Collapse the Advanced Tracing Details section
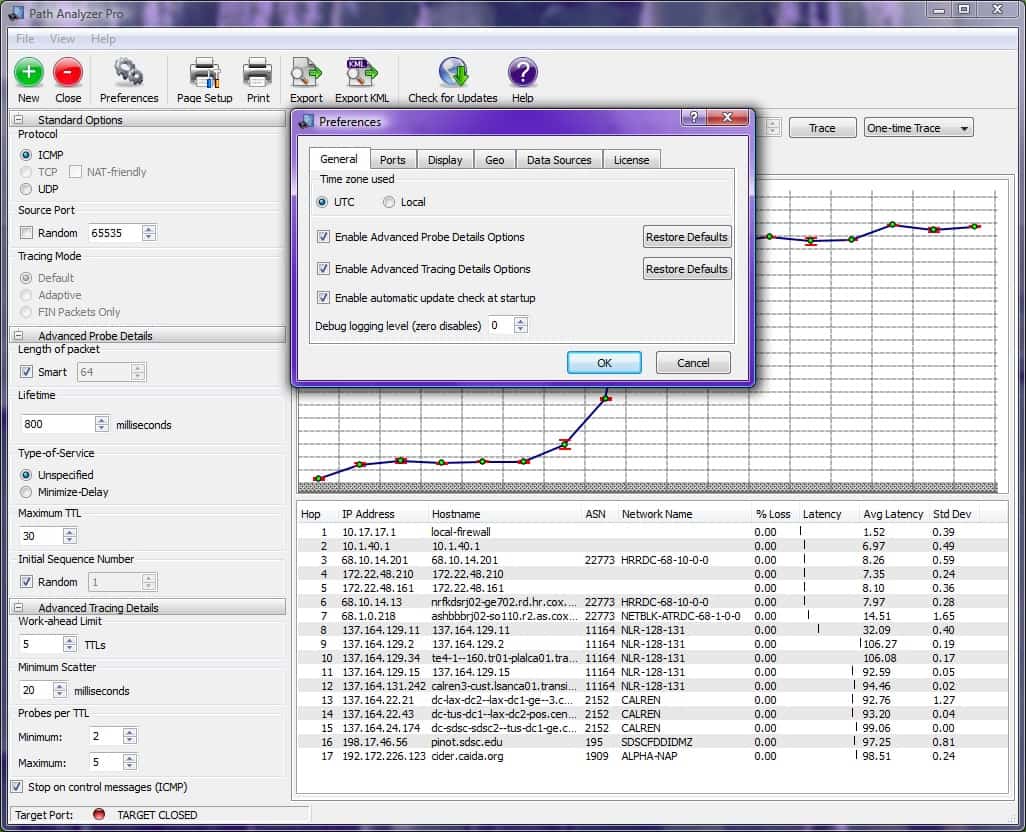 [18, 608]
